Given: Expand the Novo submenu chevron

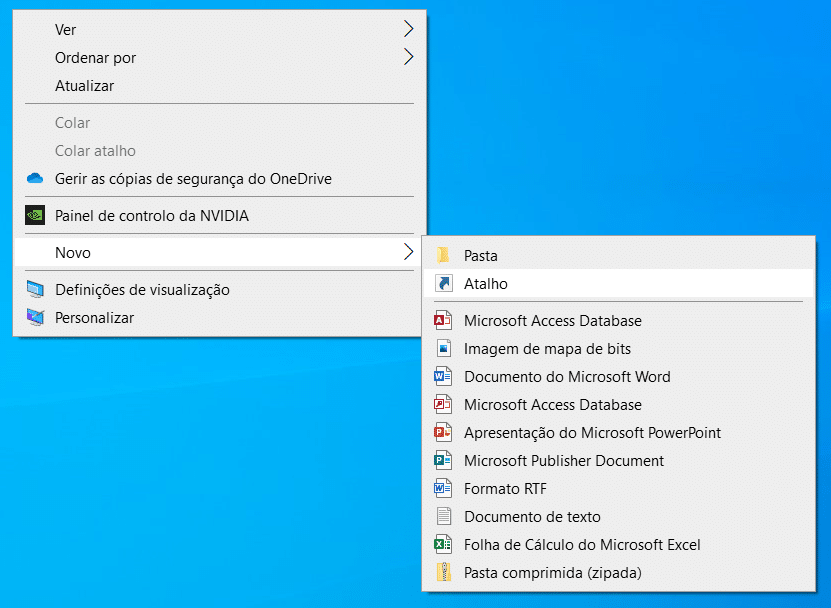Looking at the screenshot, I should click(x=408, y=252).
